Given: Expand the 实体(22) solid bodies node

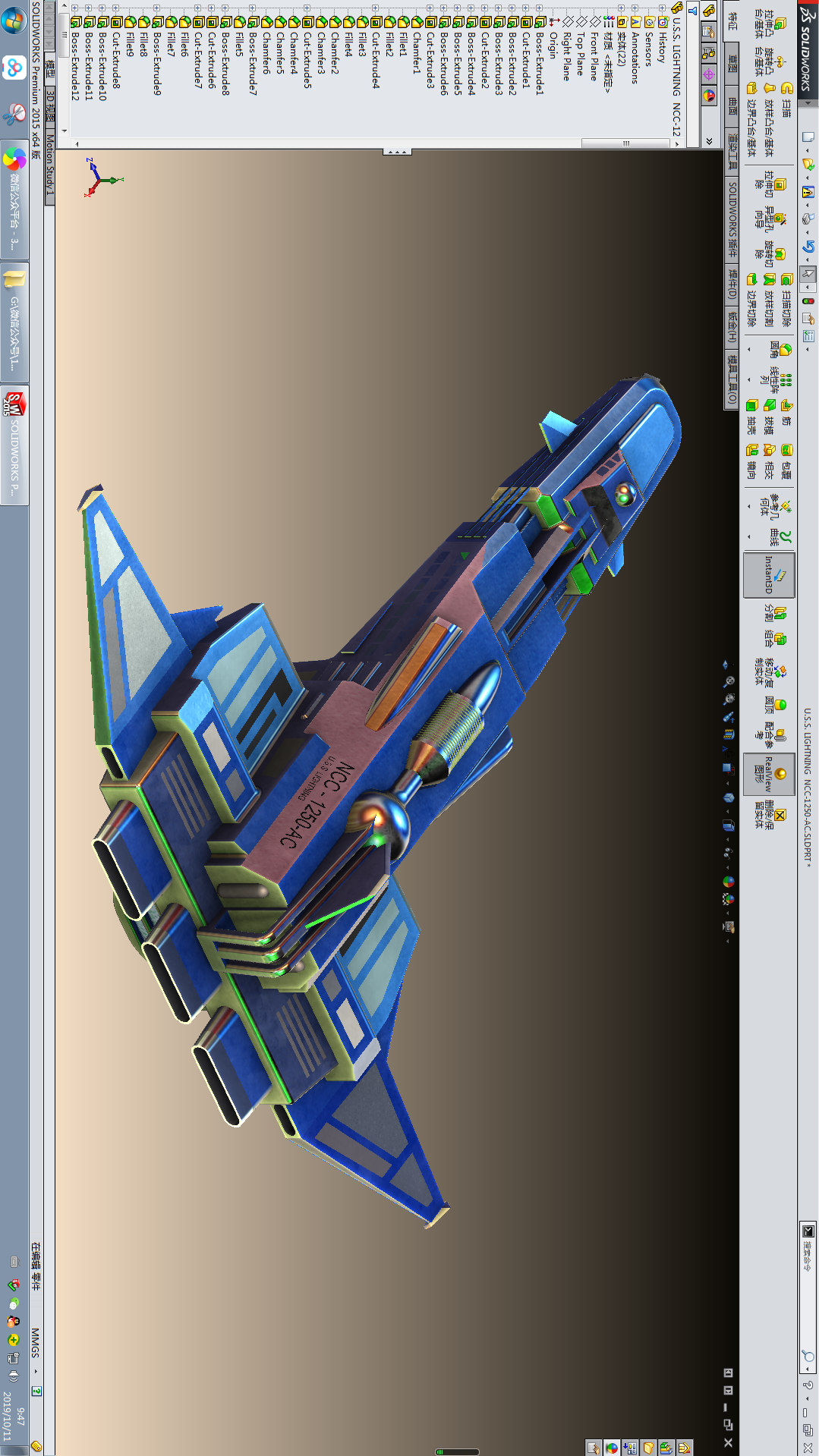Looking at the screenshot, I should (x=622, y=8).
